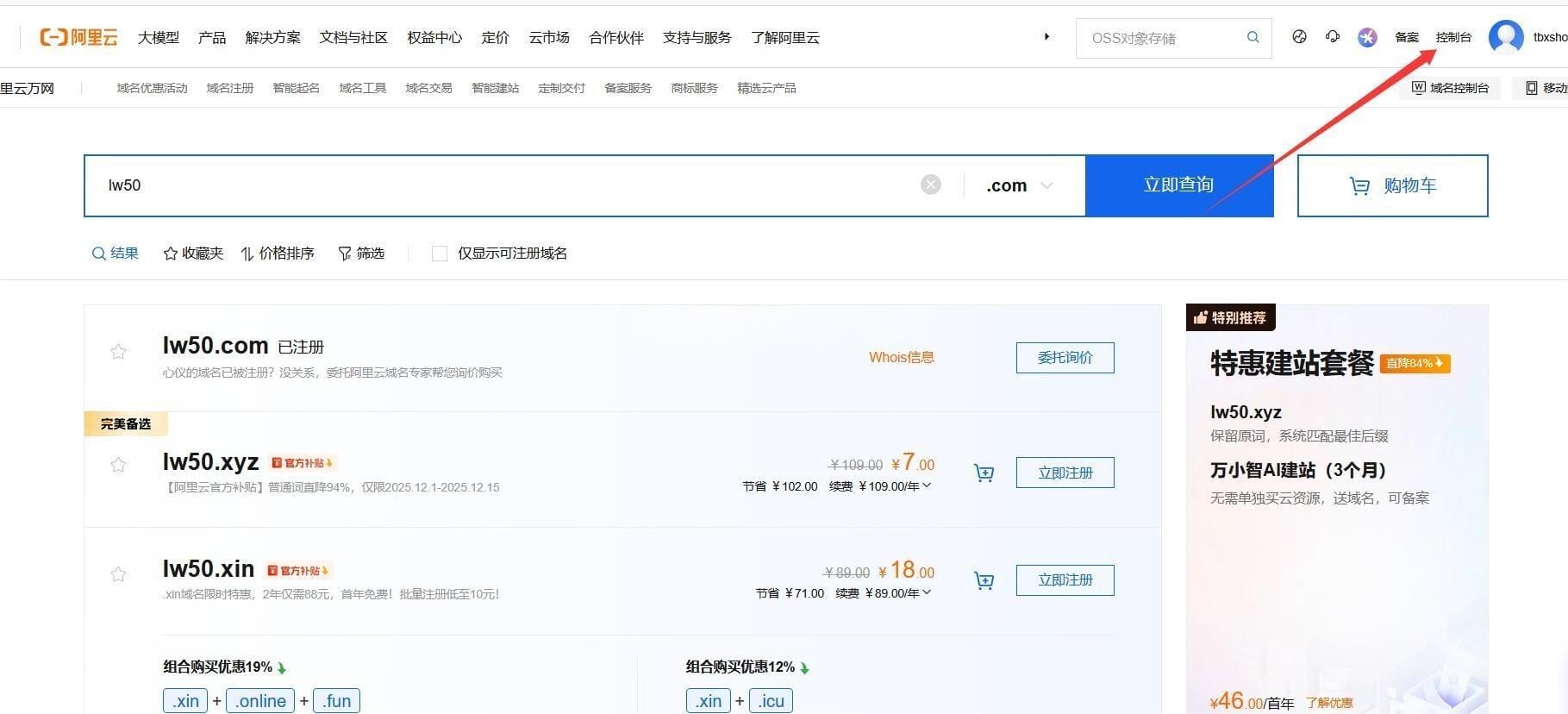Open 智能建站 sub-nav link
The height and width of the screenshot is (714, 1568).
pos(496,88)
